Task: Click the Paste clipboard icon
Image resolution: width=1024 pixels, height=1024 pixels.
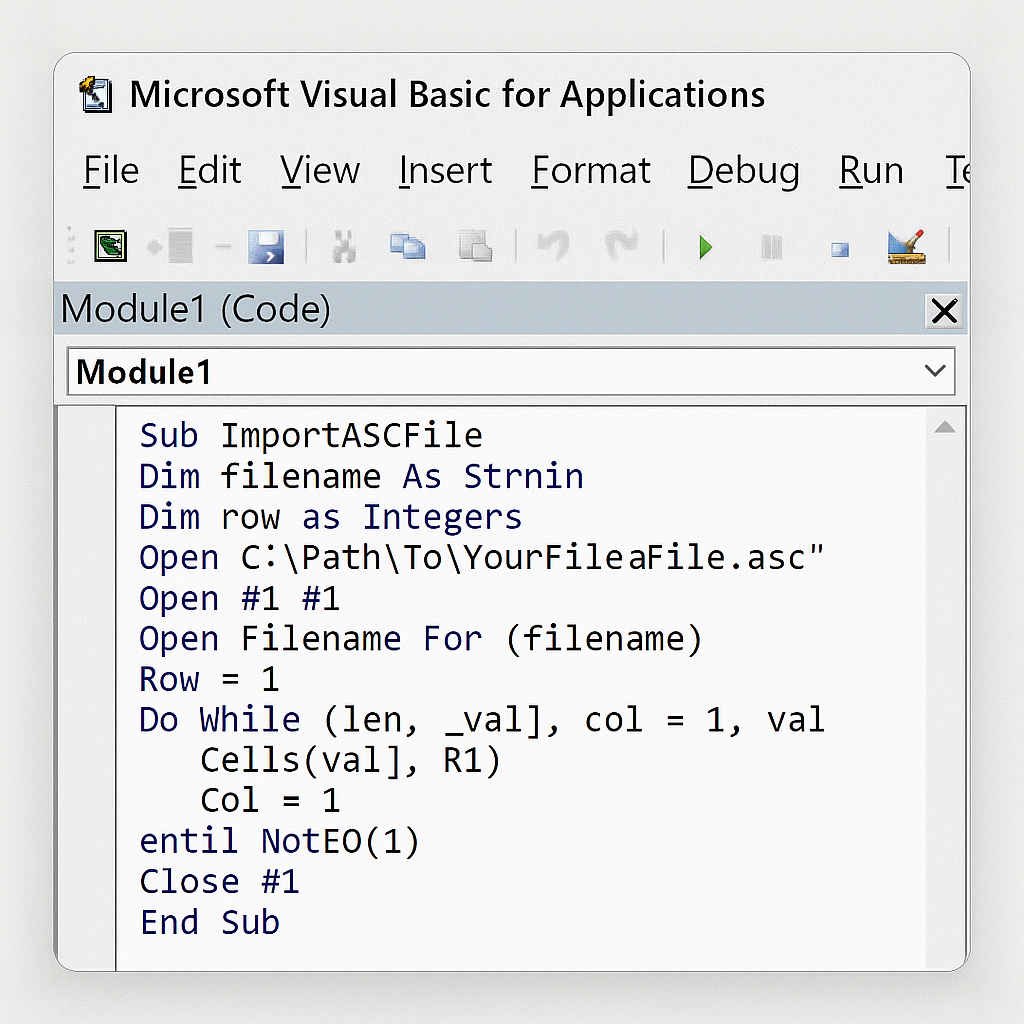Action: tap(475, 246)
